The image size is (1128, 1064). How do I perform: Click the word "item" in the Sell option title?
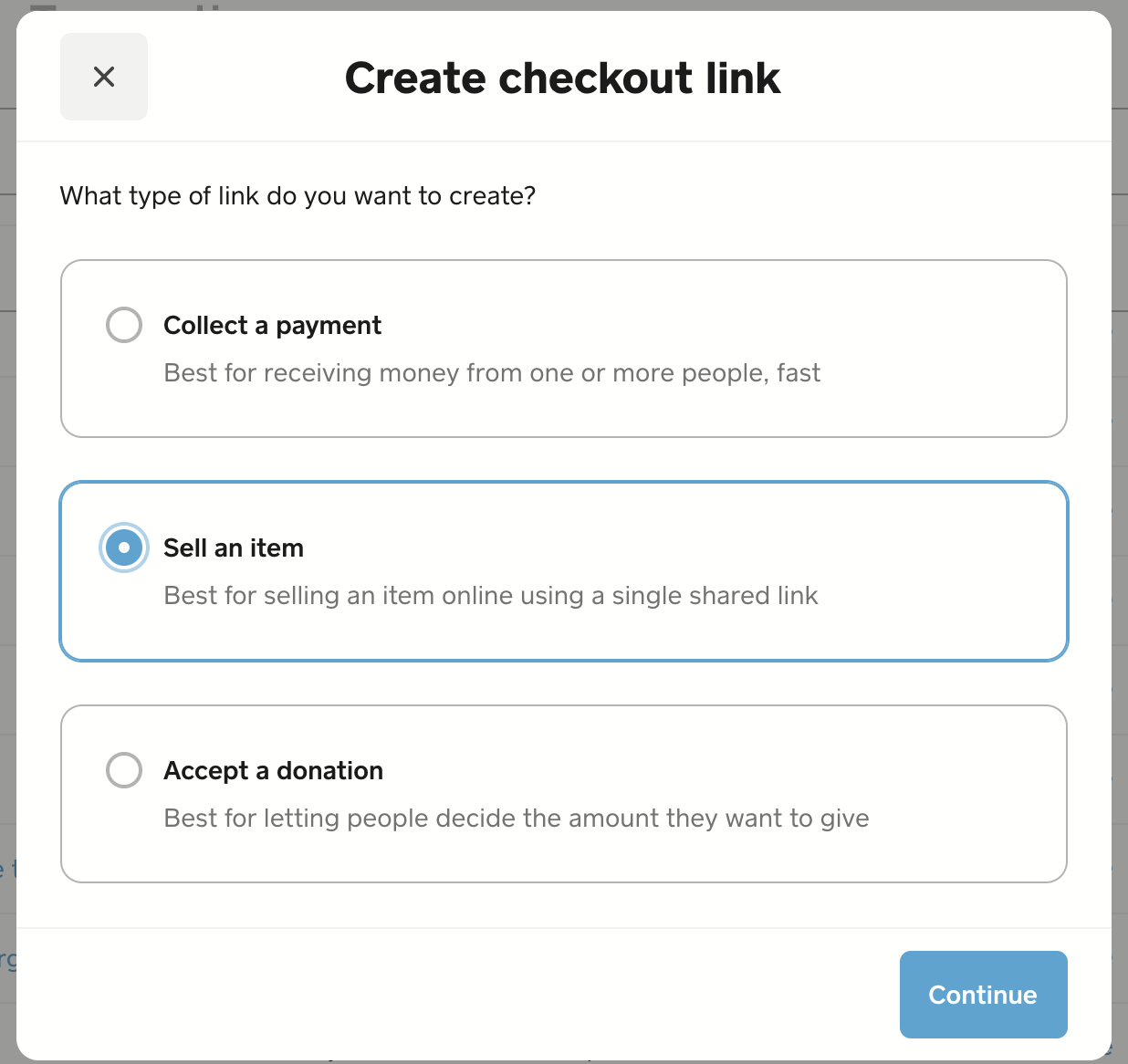coord(277,548)
